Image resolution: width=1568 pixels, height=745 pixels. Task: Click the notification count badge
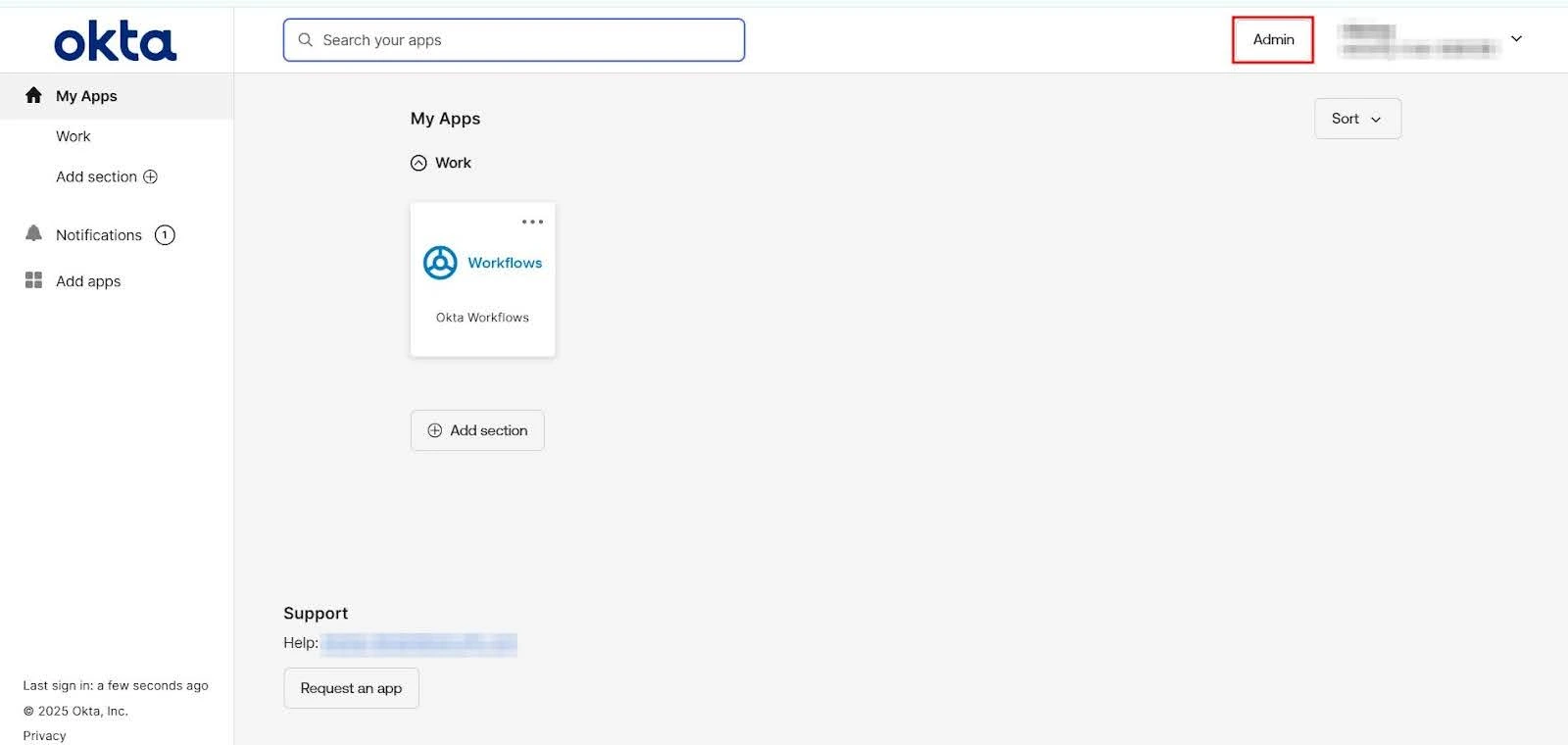tap(165, 235)
